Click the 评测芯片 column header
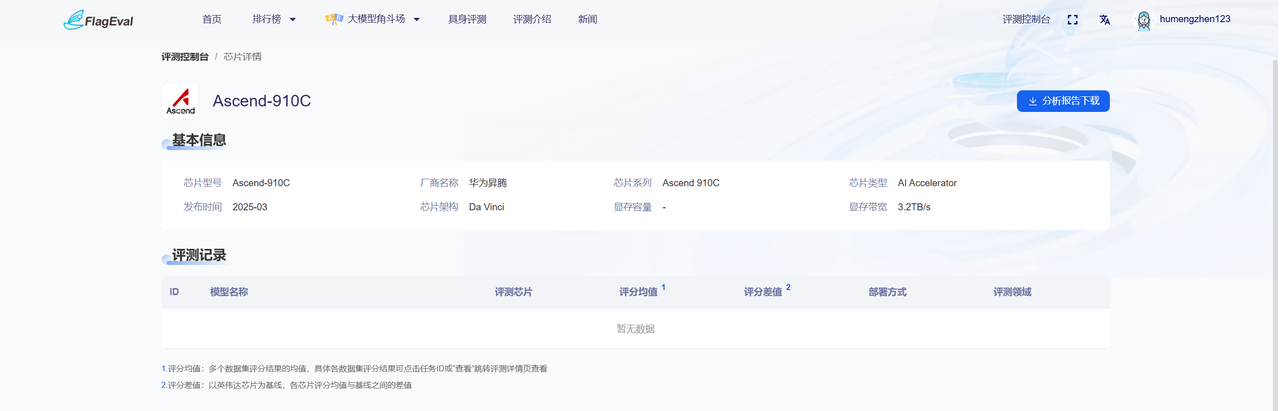The width and height of the screenshot is (1280, 411). point(514,292)
